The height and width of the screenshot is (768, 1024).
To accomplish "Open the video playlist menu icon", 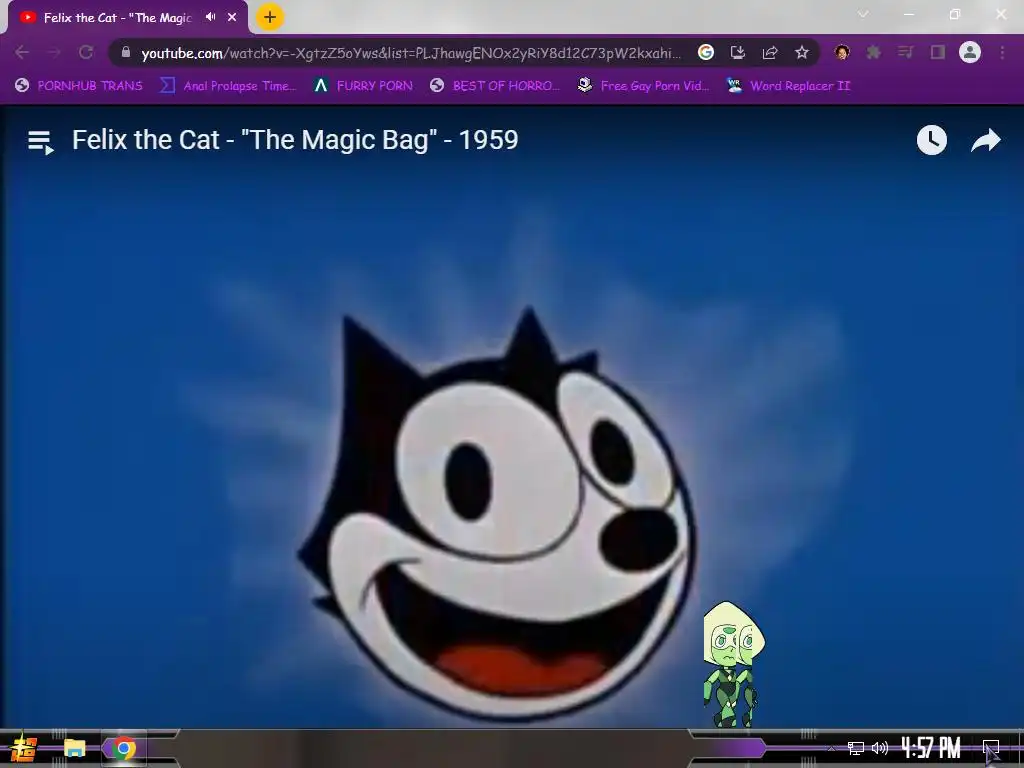I will (40, 141).
